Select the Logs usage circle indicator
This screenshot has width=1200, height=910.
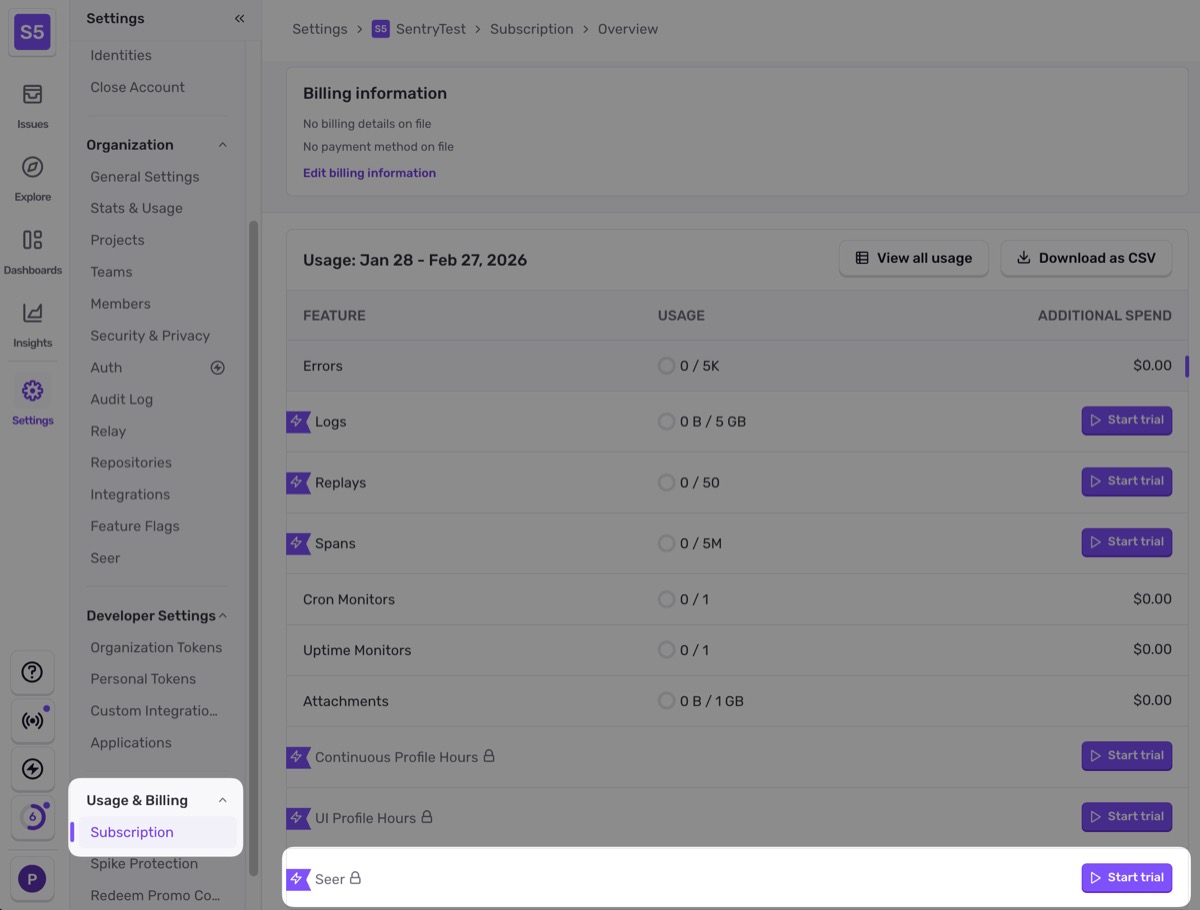pyautogui.click(x=666, y=421)
